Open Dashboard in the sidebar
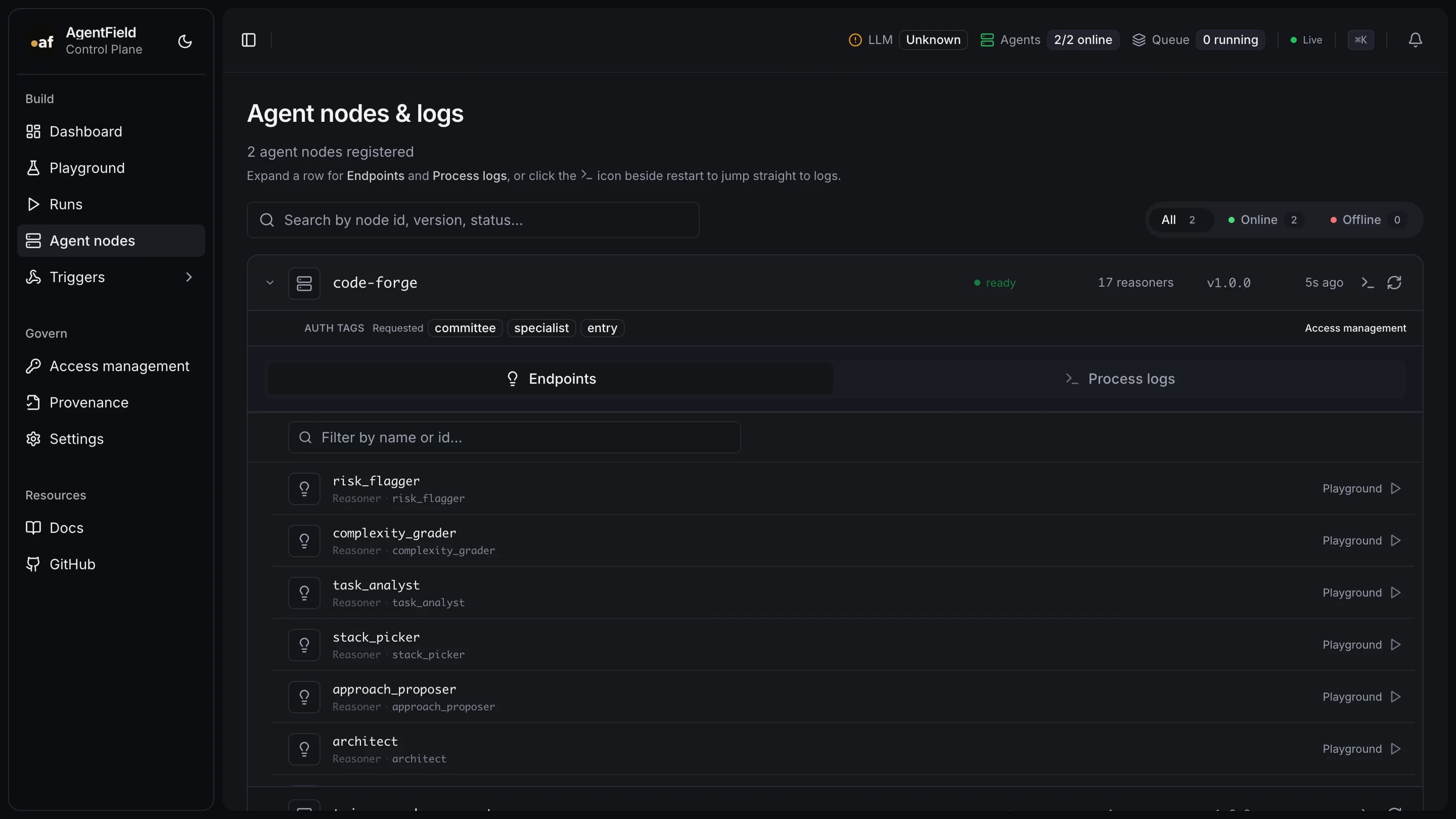The image size is (1456, 819). (111, 131)
